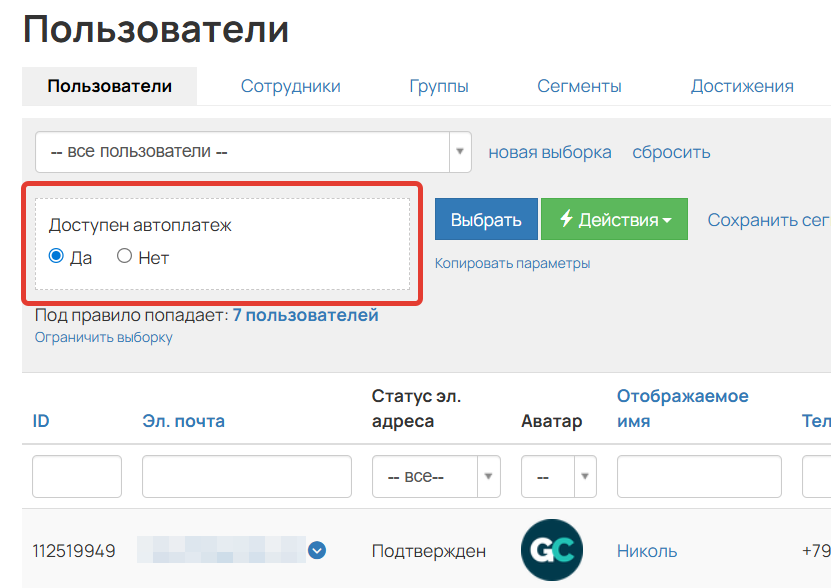
Task: Switch to the Сегменты tab
Action: click(579, 86)
